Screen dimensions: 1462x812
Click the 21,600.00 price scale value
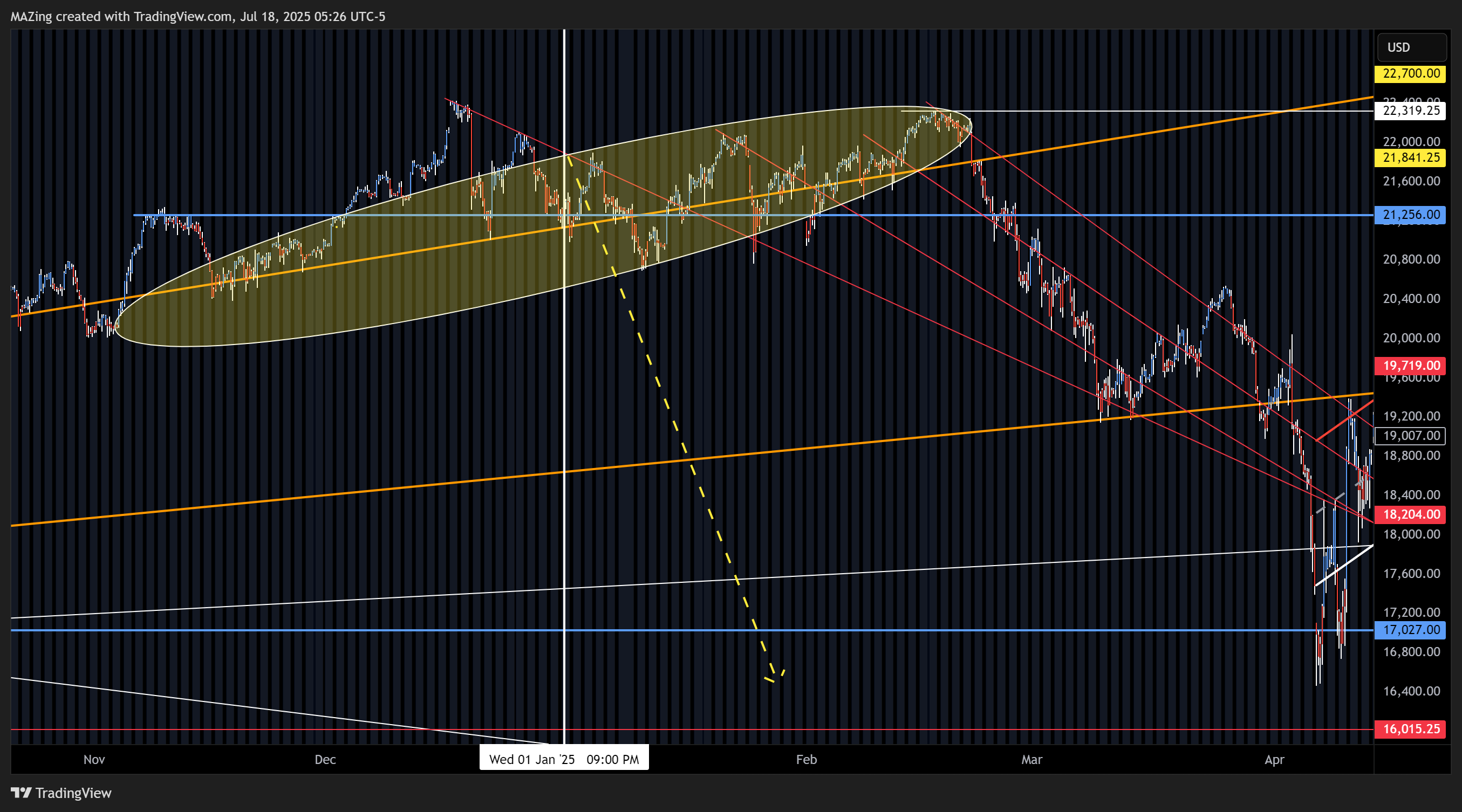1411,182
